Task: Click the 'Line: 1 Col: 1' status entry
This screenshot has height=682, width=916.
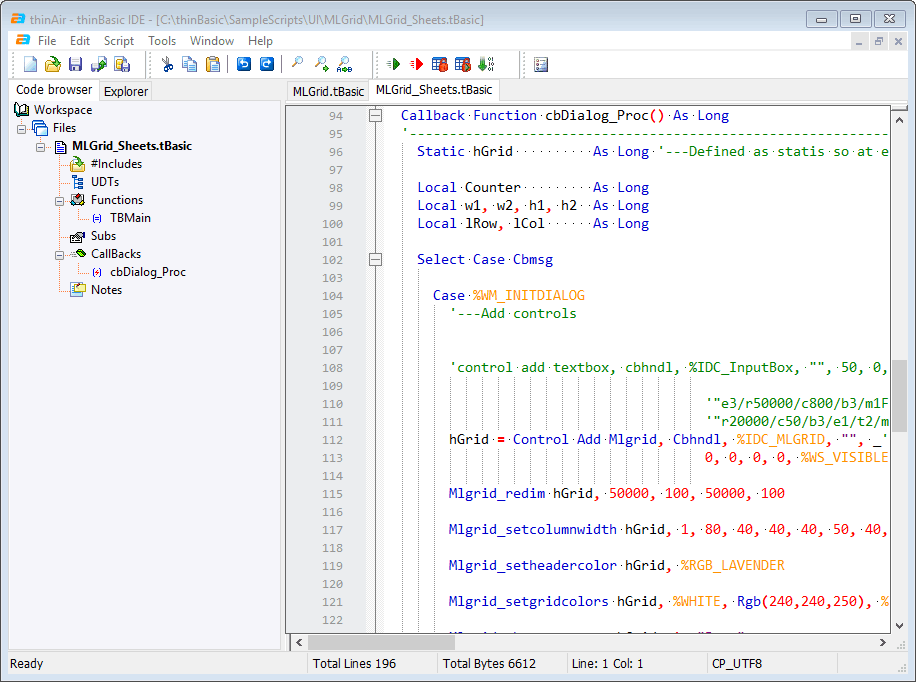Action: 608,663
